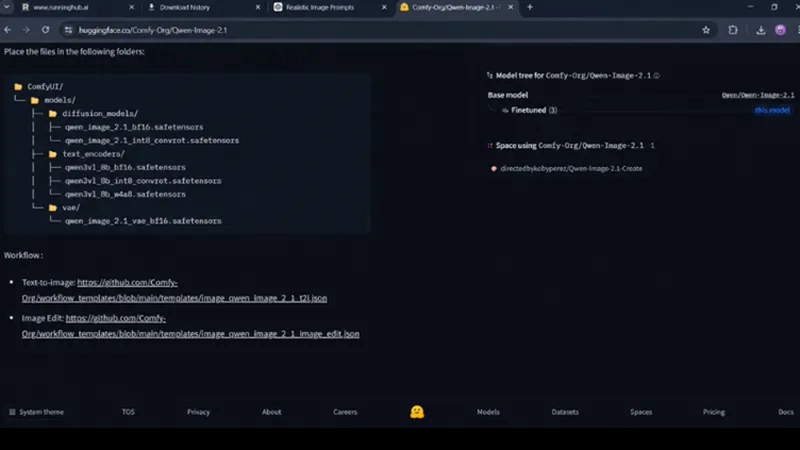The image size is (800, 450).
Task: Open the Qwen-Image-2.1-Create space link
Action: click(571, 168)
